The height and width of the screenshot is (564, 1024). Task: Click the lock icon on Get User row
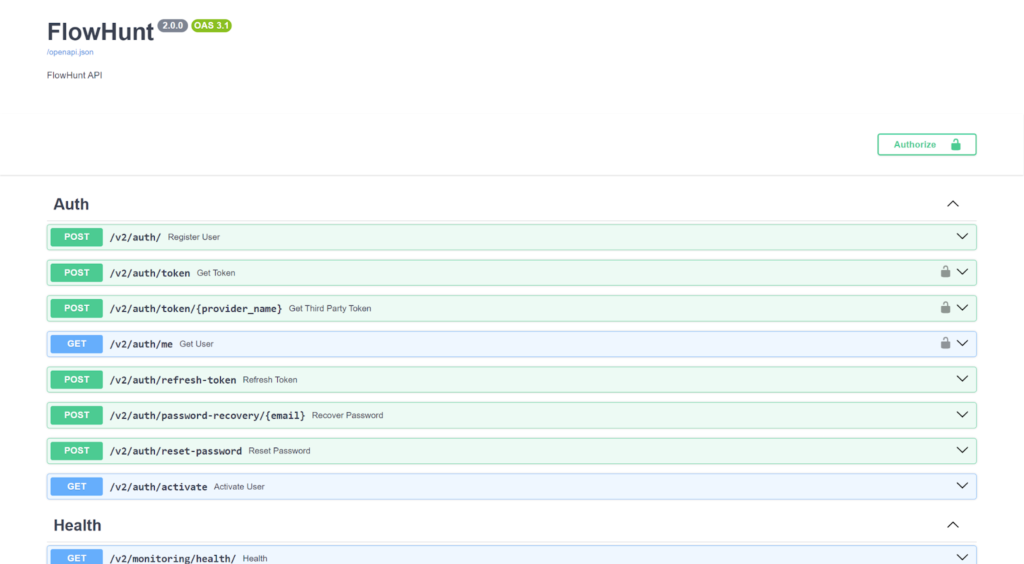(x=945, y=343)
